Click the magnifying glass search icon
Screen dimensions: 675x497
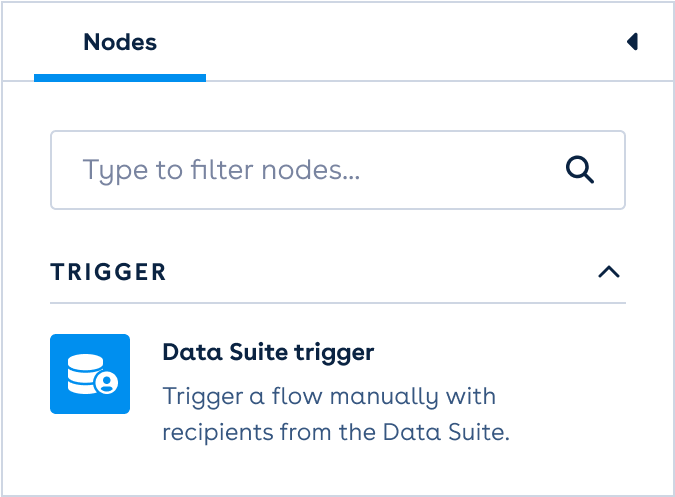click(x=580, y=169)
